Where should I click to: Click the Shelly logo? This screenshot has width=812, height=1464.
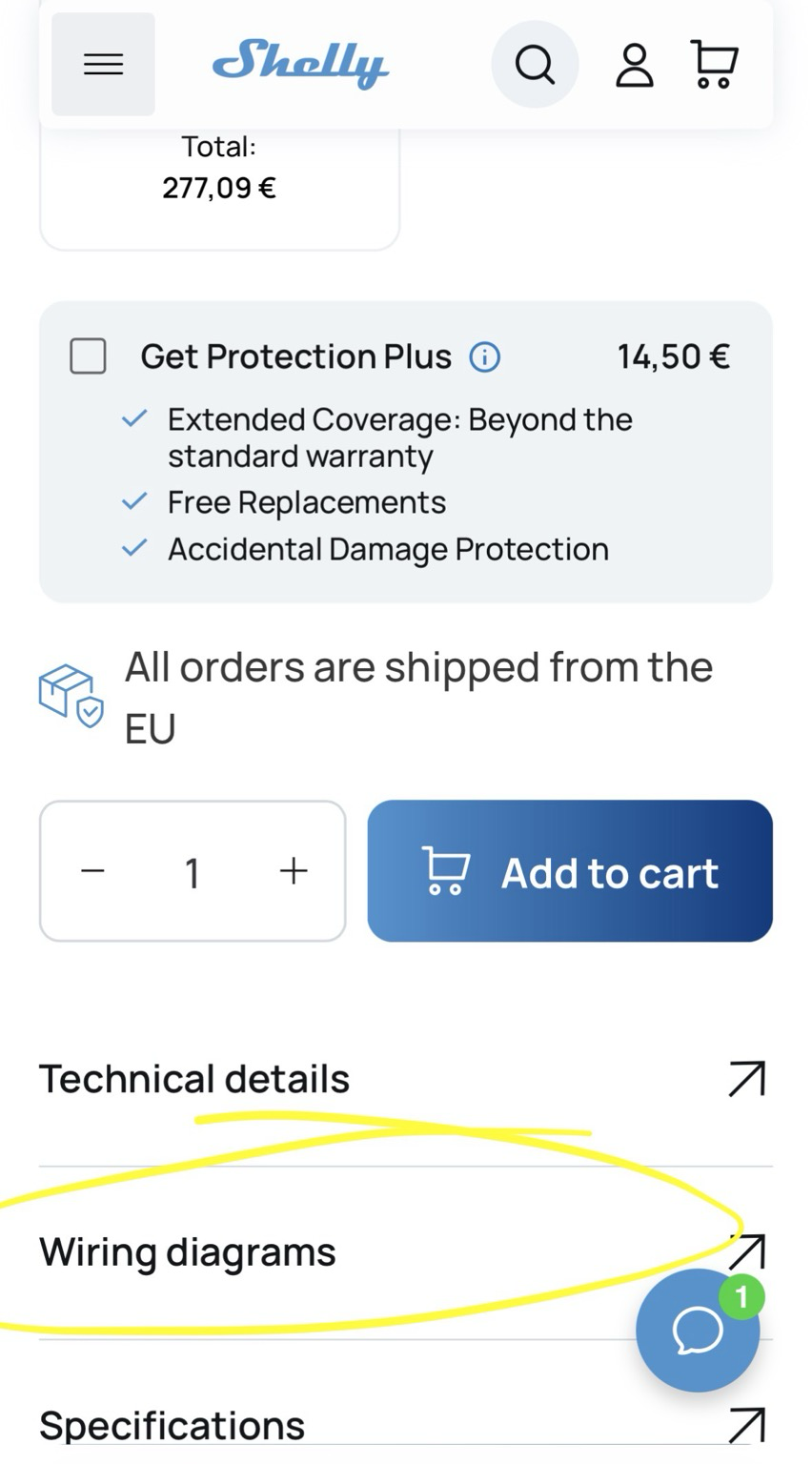(x=299, y=64)
